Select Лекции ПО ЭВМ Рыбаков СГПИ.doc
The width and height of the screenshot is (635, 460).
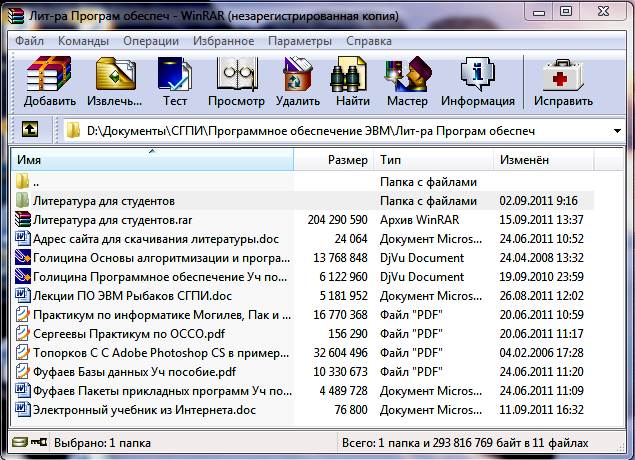click(132, 296)
